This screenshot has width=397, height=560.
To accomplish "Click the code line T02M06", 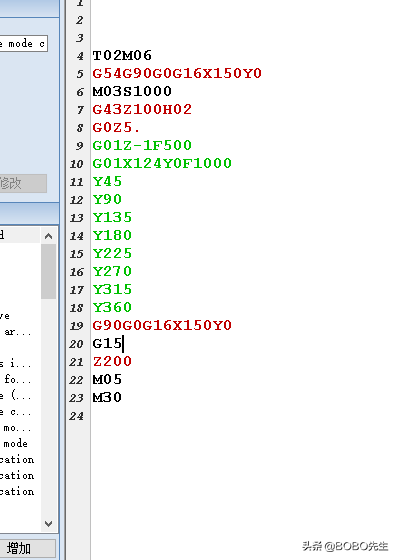I will tap(122, 55).
